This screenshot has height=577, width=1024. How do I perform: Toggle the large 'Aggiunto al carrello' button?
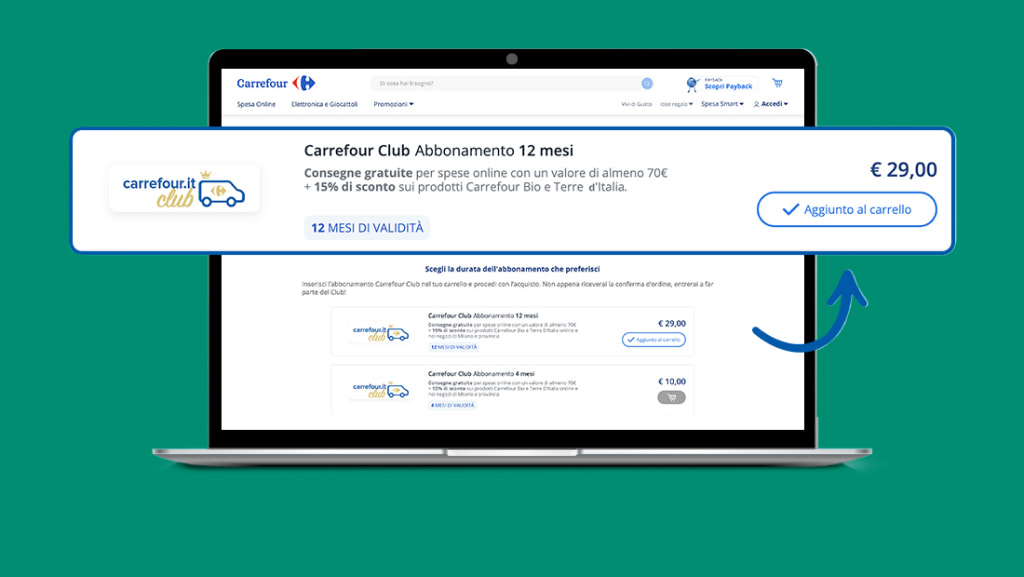tap(847, 209)
